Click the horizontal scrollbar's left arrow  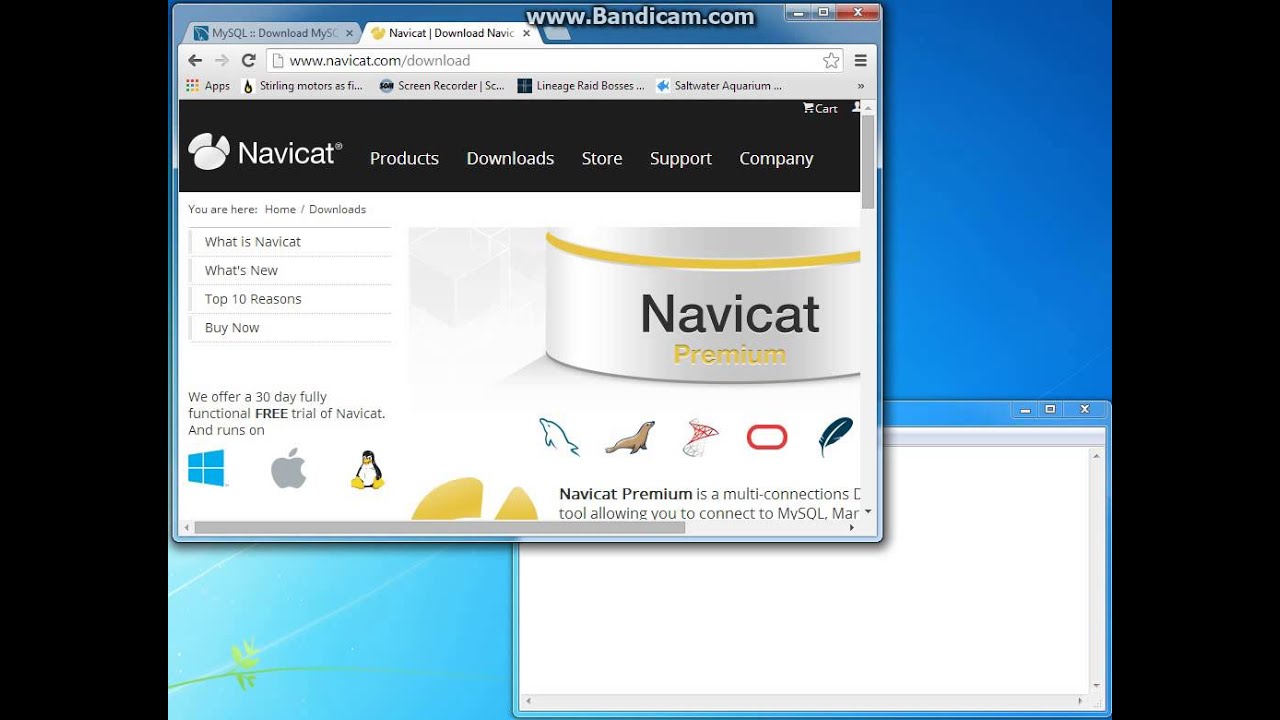[186, 527]
